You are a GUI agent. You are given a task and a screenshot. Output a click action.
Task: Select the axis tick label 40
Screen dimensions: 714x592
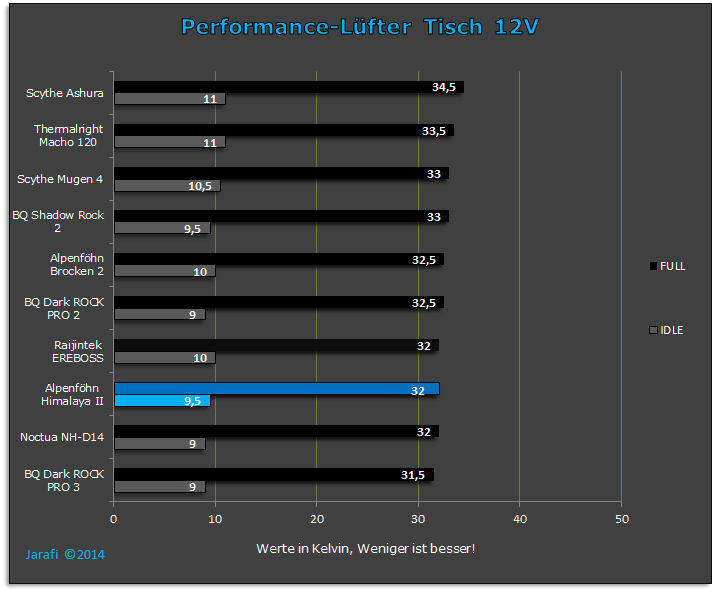520,519
